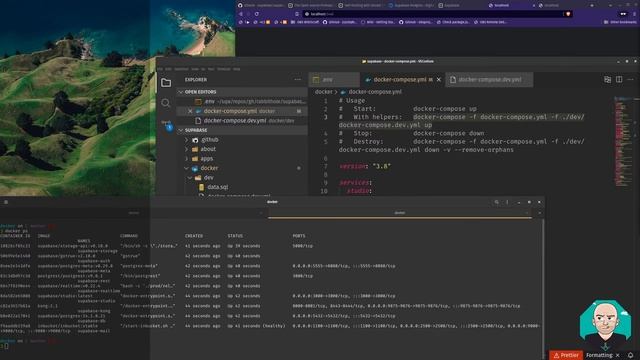640x360 pixels.
Task: Close the docker-compose.yml editor tab
Action: [x=439, y=80]
